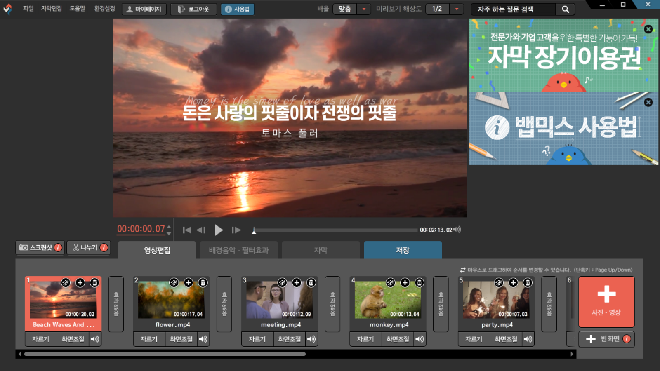Image resolution: width=660 pixels, height=371 pixels.
Task: Open transition slot after meeting.mp4
Action: tap(333, 304)
